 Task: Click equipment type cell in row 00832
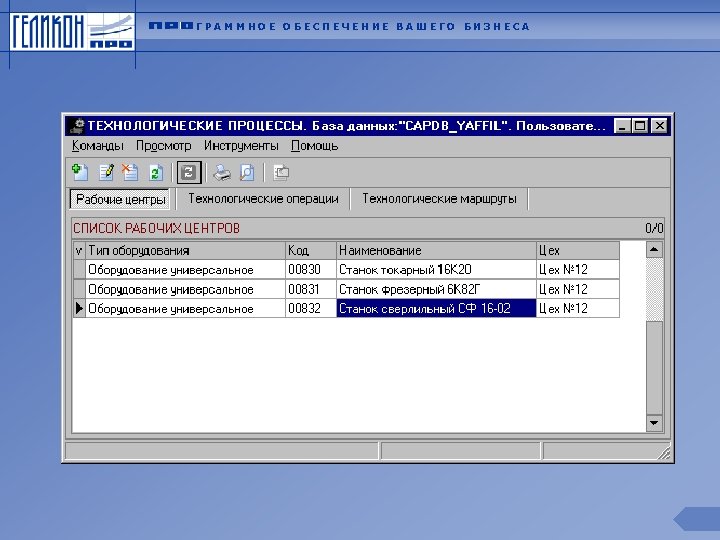(186, 308)
